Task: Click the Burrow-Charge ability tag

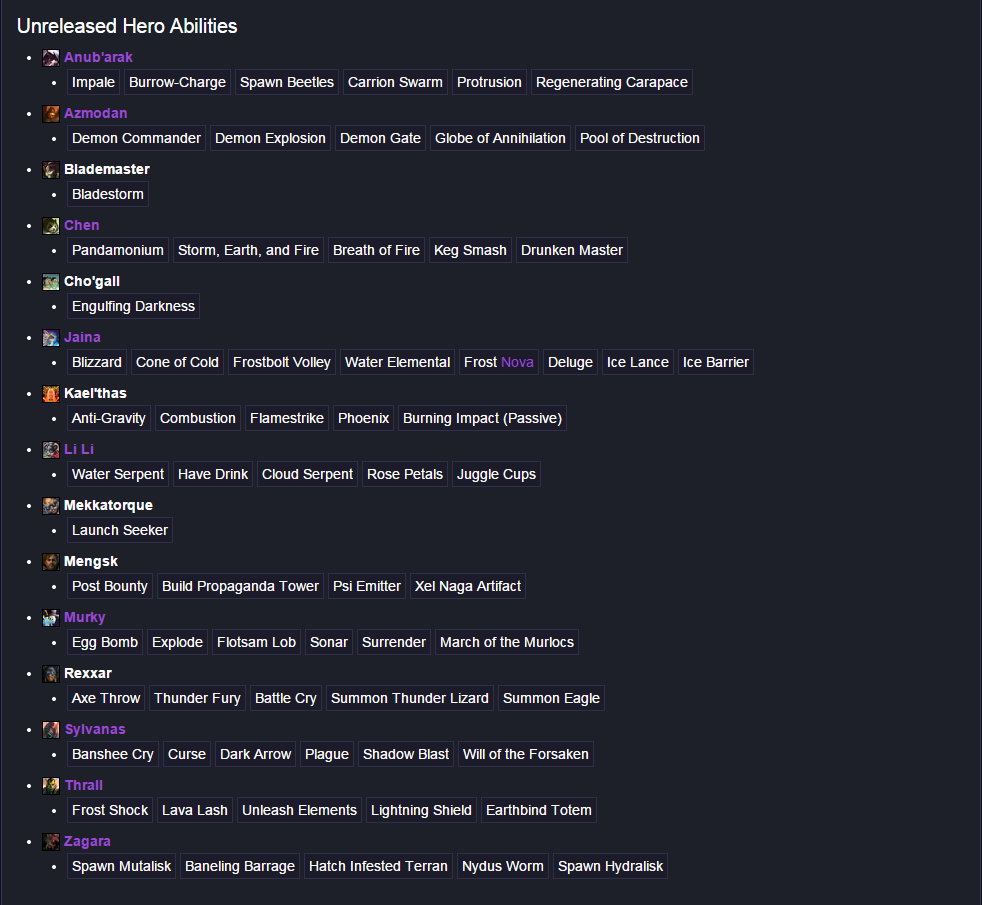Action: pos(177,82)
